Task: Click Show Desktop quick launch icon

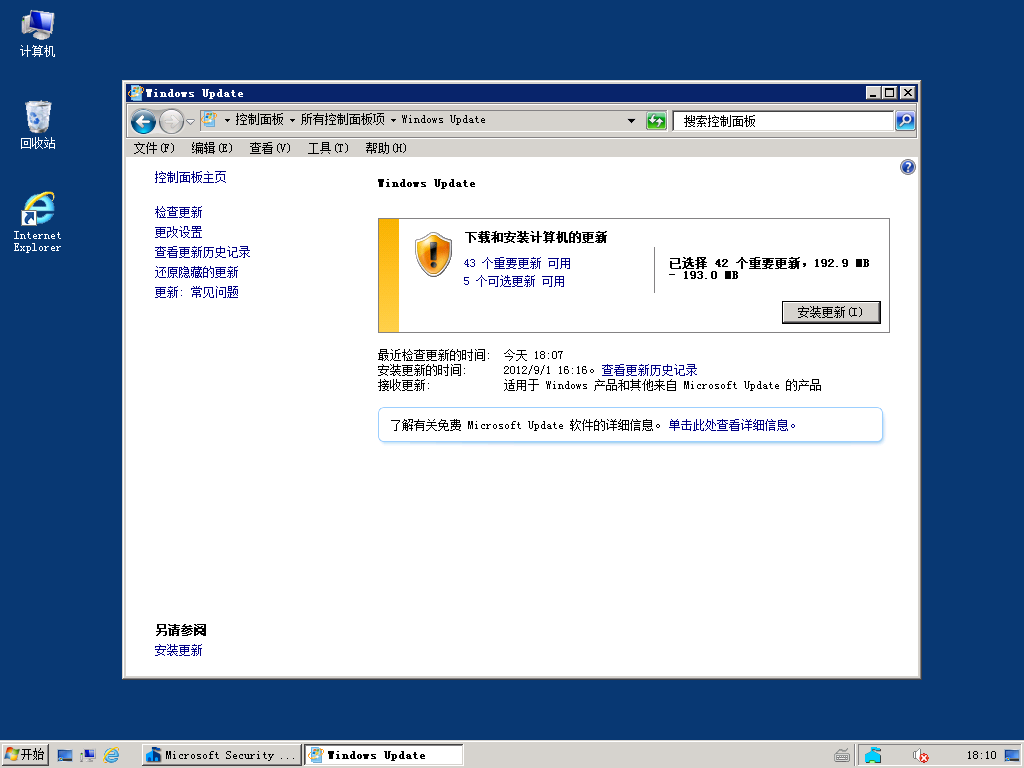Action: (65, 756)
